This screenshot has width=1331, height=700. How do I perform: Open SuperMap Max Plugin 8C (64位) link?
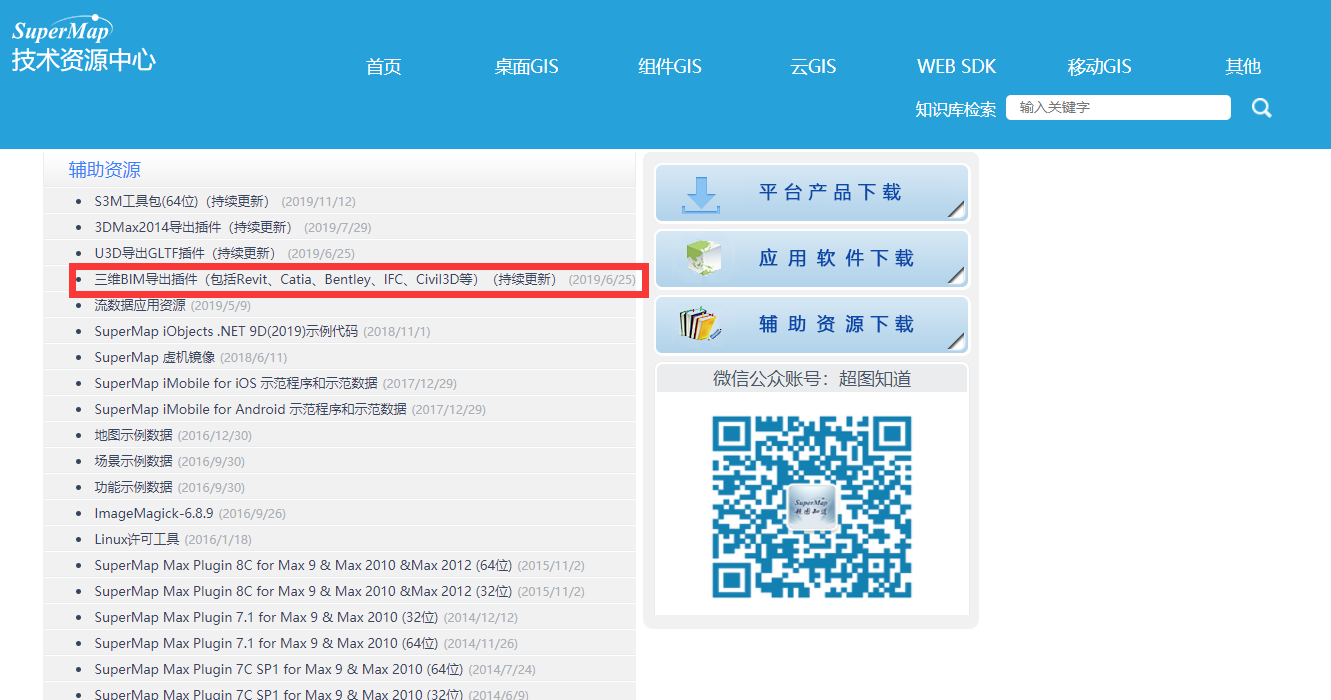[303, 565]
